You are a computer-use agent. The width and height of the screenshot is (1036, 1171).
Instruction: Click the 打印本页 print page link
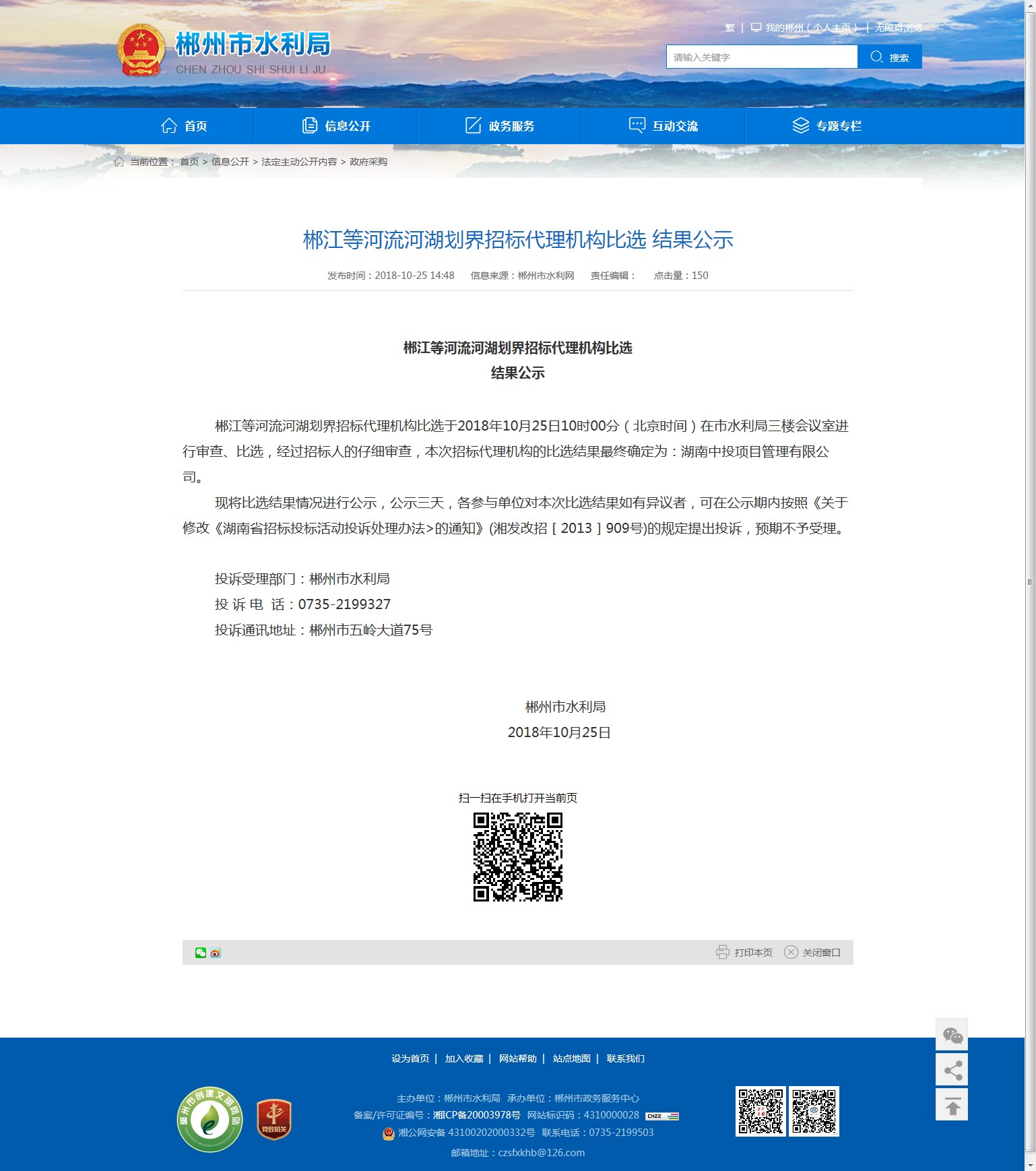[x=753, y=953]
